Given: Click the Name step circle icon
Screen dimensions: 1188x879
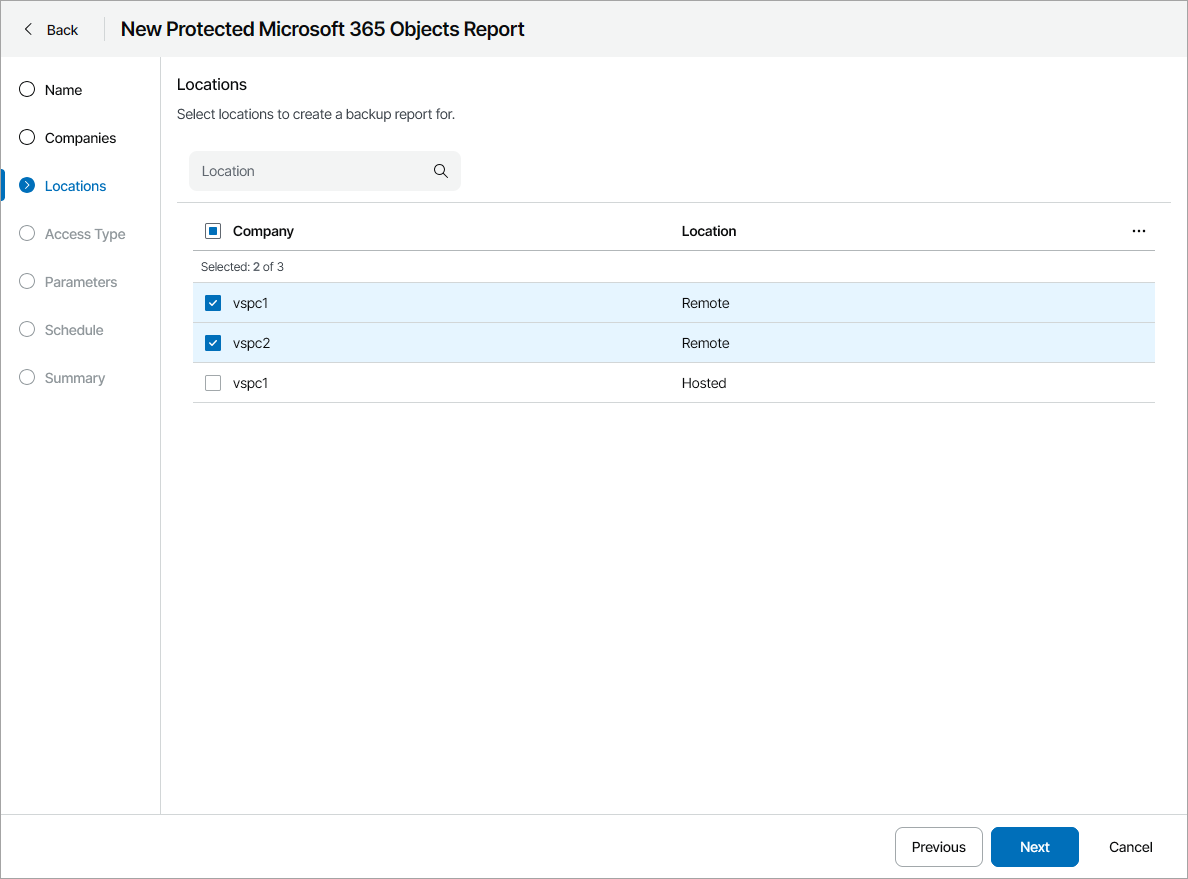Looking at the screenshot, I should pyautogui.click(x=27, y=90).
